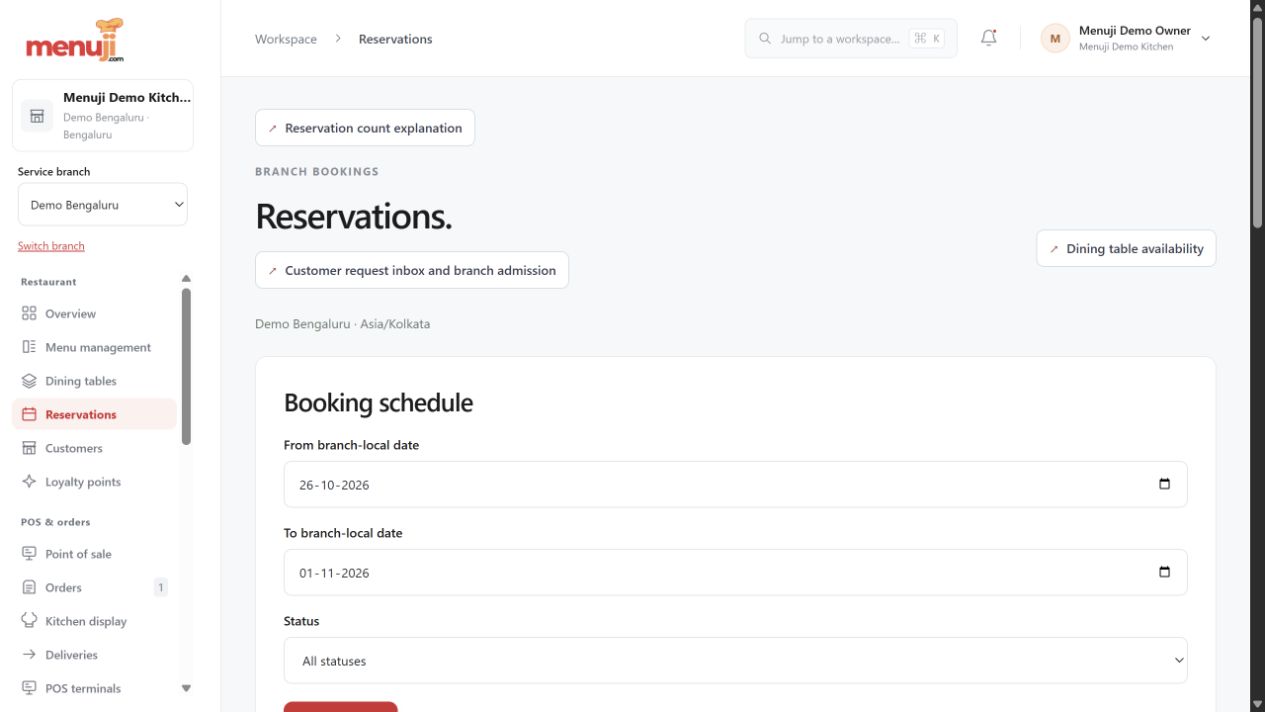Click the Workspace breadcrumb
This screenshot has width=1265, height=712.
click(x=286, y=39)
